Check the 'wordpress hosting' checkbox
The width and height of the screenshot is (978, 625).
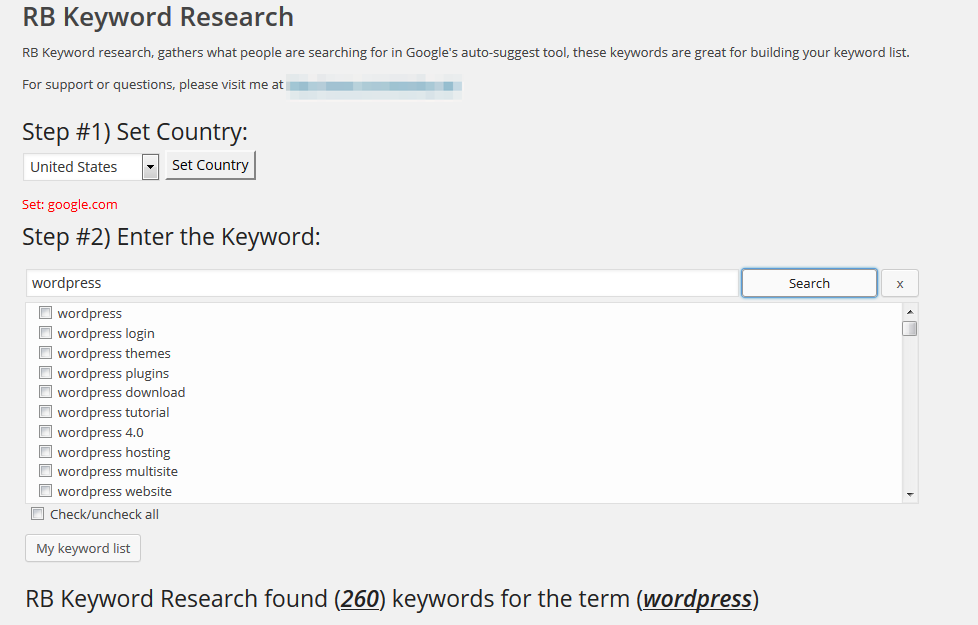[45, 451]
